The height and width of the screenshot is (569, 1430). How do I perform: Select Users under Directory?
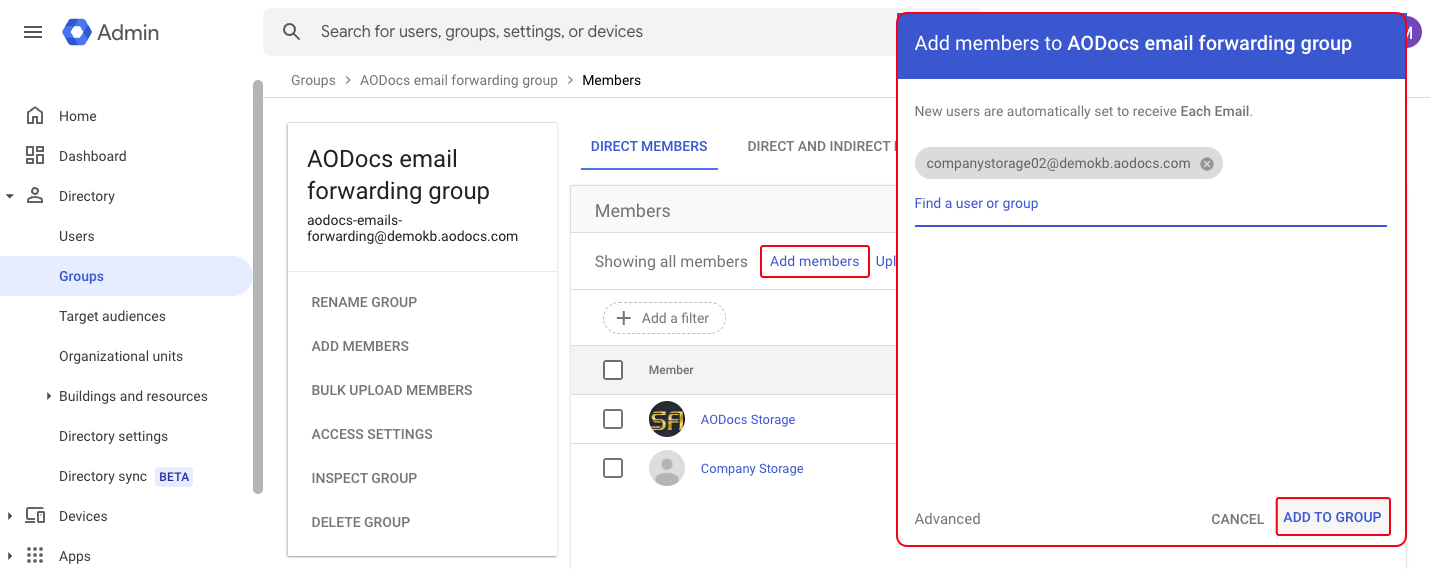coord(77,236)
